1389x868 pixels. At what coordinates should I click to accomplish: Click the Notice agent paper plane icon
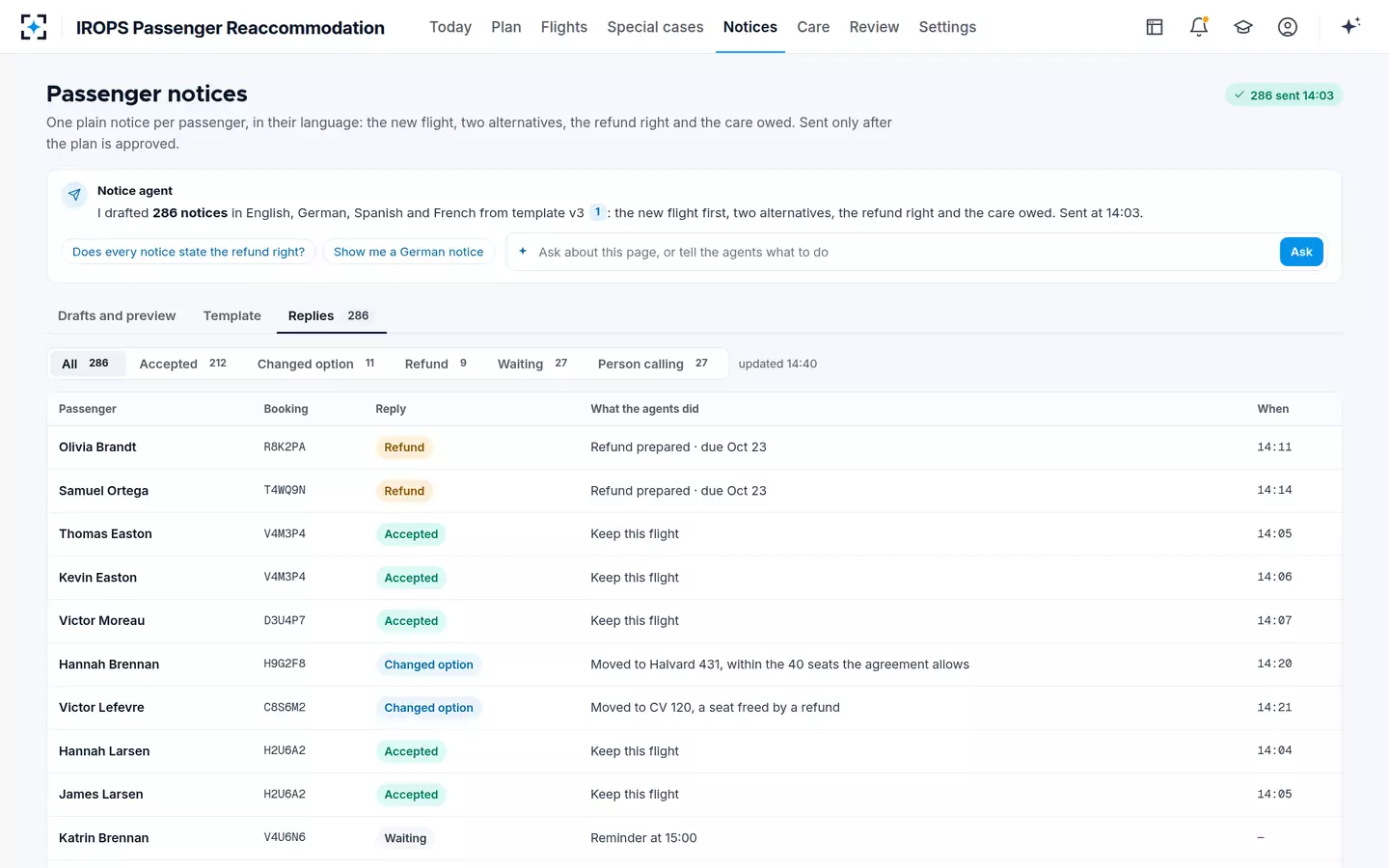click(x=74, y=195)
